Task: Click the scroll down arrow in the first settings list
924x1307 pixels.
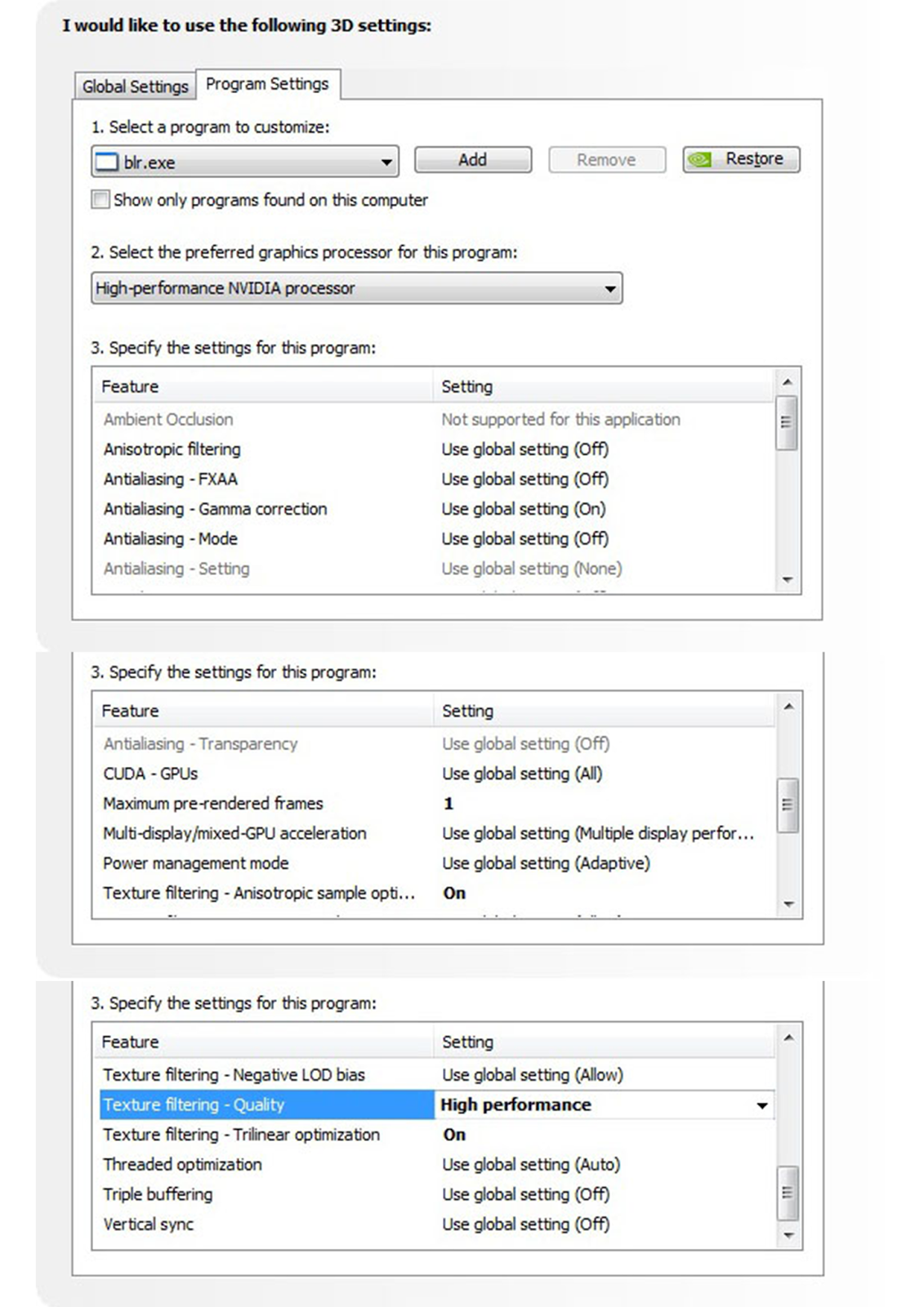Action: pyautogui.click(x=787, y=580)
